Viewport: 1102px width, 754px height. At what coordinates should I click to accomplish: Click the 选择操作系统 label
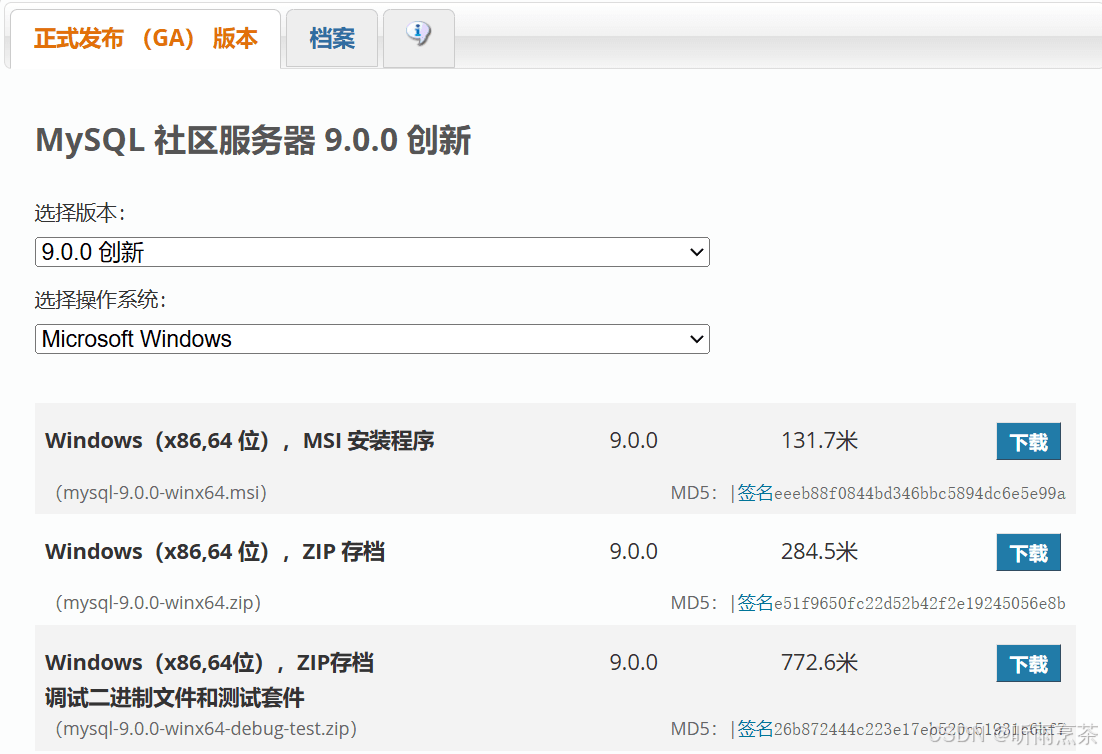coord(100,300)
